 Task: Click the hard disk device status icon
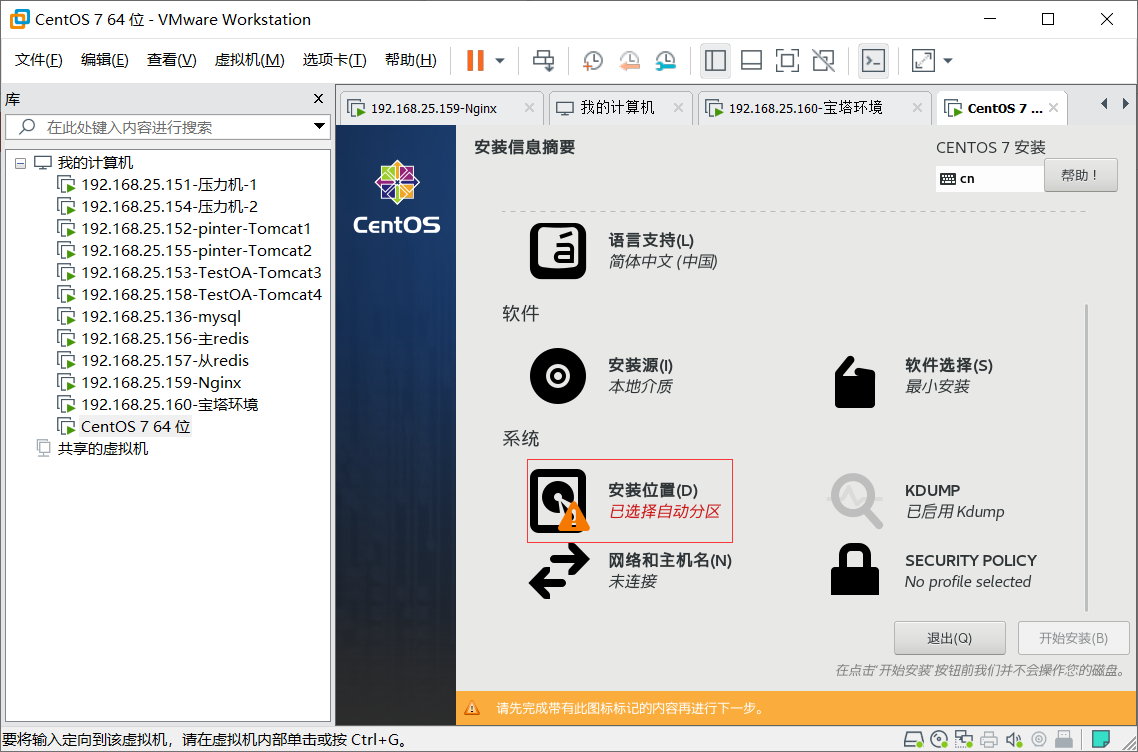tap(914, 740)
